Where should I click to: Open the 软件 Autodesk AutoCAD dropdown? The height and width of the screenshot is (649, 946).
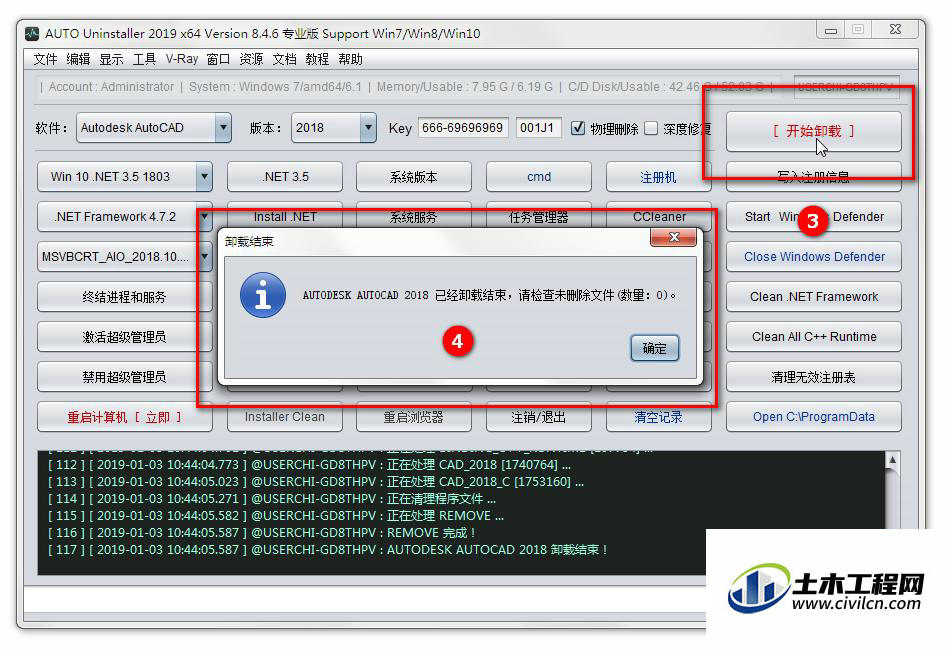[223, 128]
